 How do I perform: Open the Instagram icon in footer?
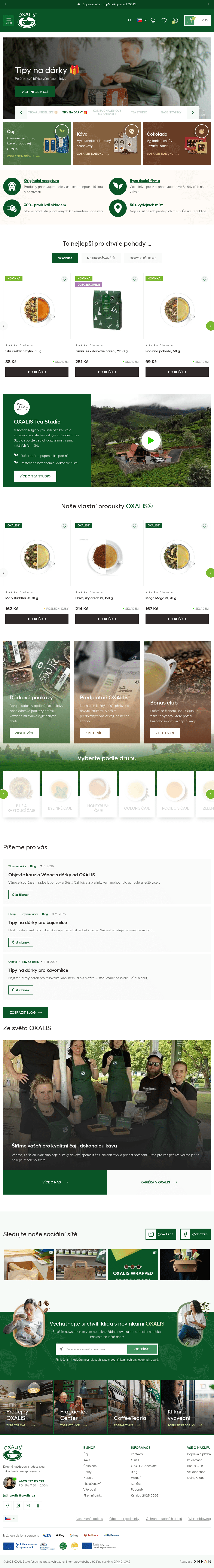[18, 1505]
